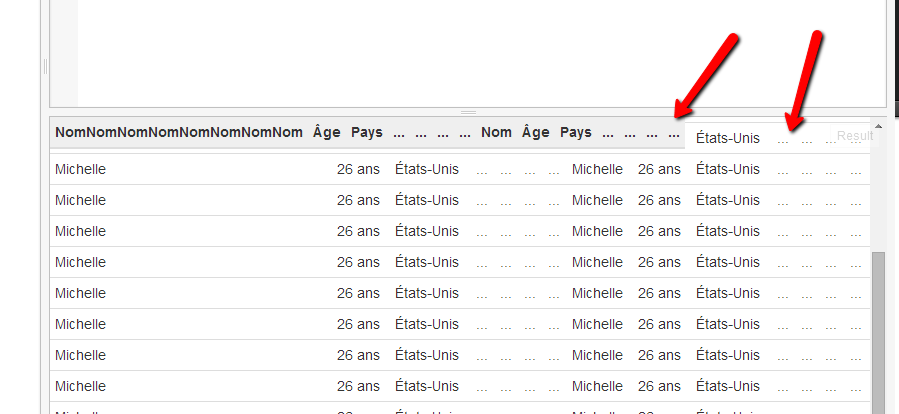Click the first Pays column header
Viewport: 899px width, 414px height.
367,132
